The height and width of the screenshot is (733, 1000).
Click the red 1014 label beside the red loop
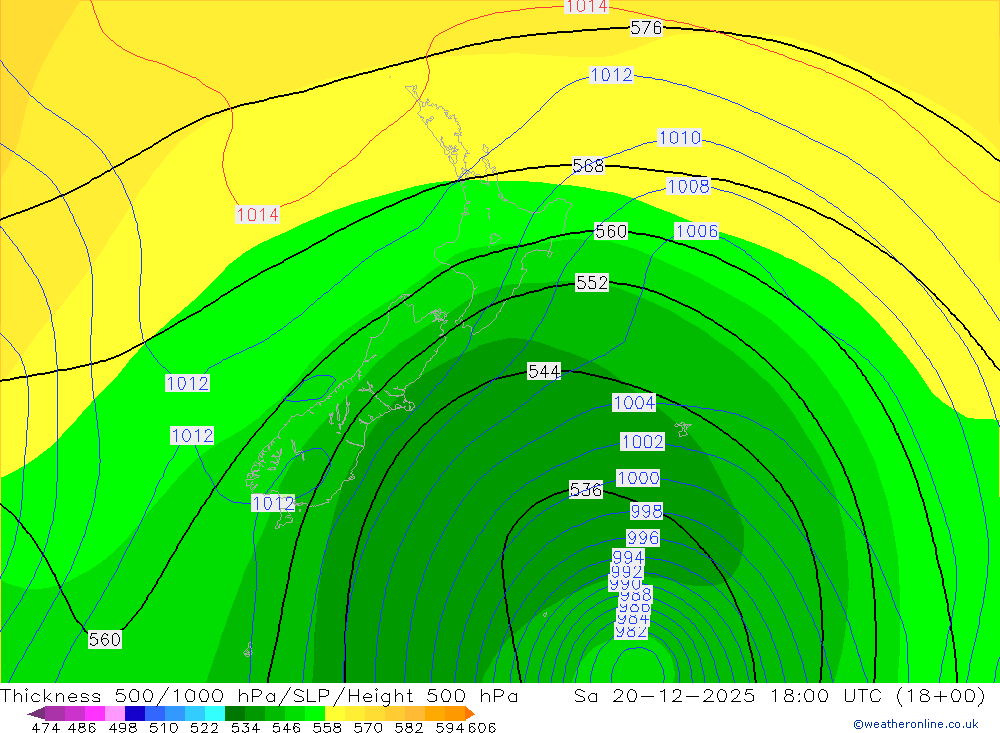[258, 214]
